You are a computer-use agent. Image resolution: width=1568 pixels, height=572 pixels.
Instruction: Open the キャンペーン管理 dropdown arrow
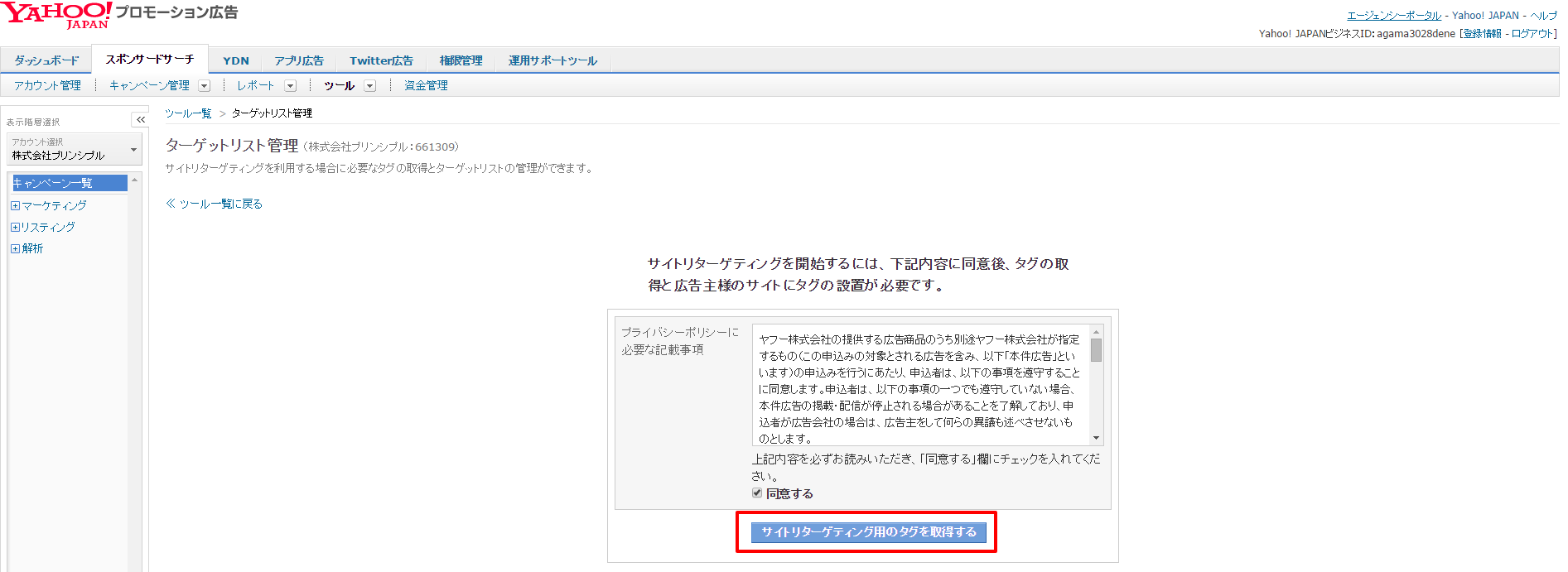pos(205,86)
